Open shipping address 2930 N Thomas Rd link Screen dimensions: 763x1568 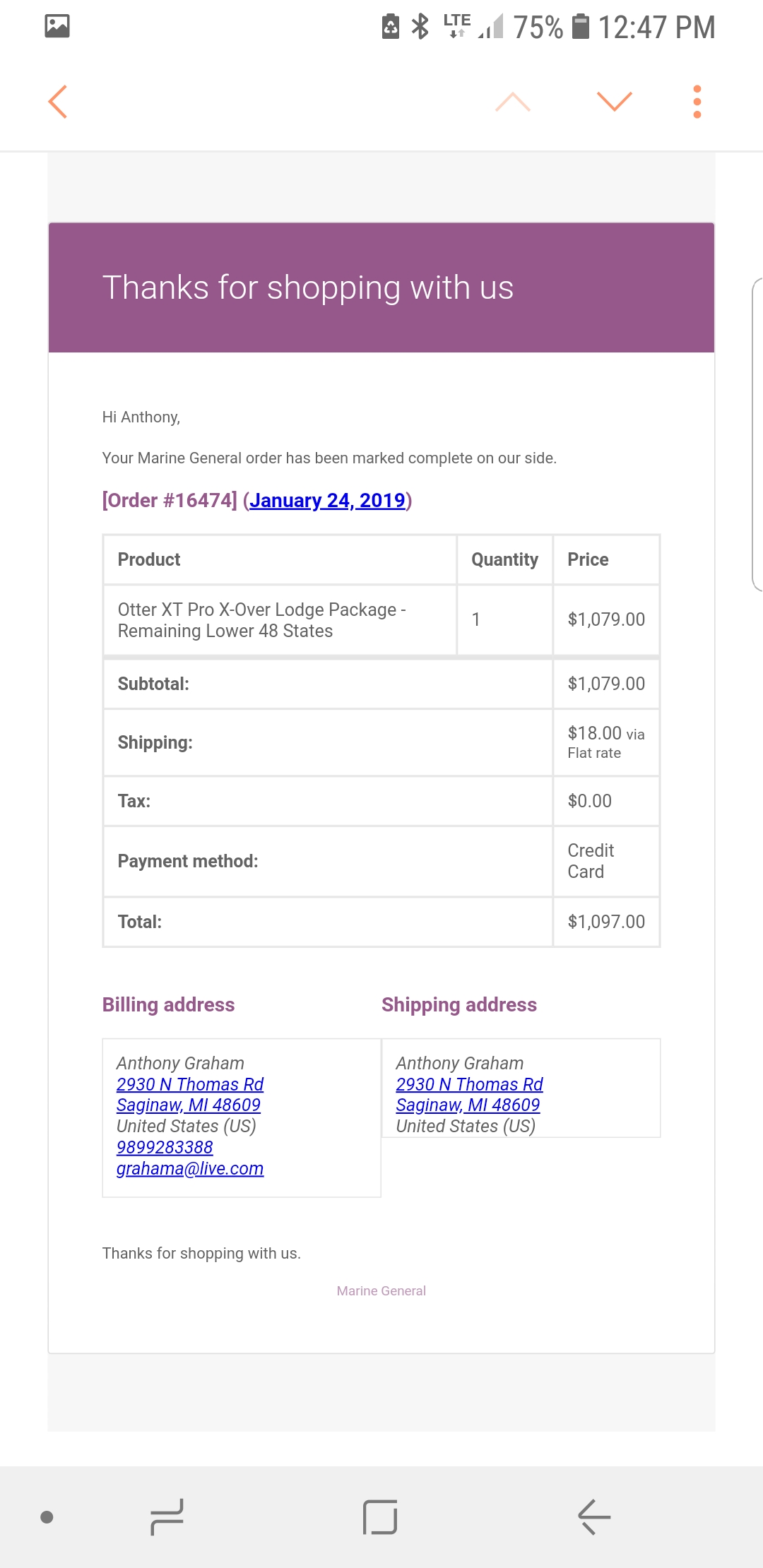(x=469, y=1084)
